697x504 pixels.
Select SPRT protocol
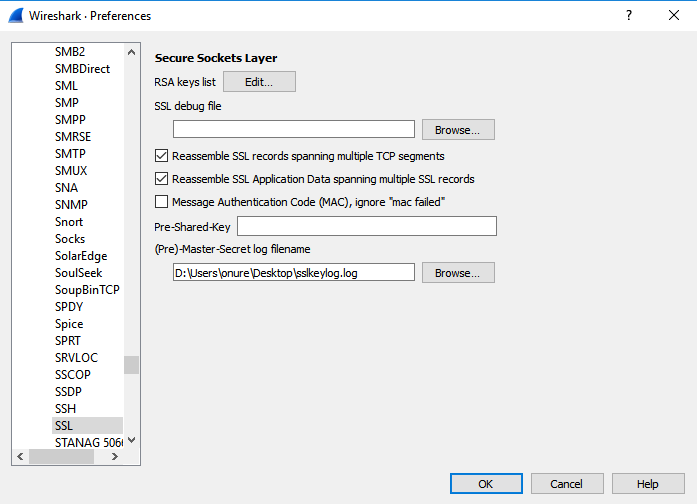tap(68, 341)
